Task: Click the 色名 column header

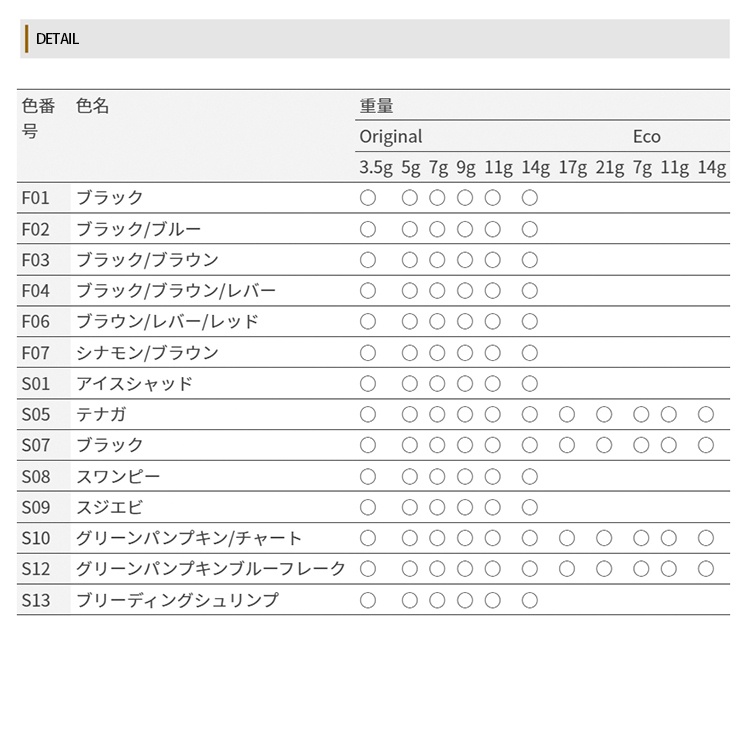Action: 93,106
